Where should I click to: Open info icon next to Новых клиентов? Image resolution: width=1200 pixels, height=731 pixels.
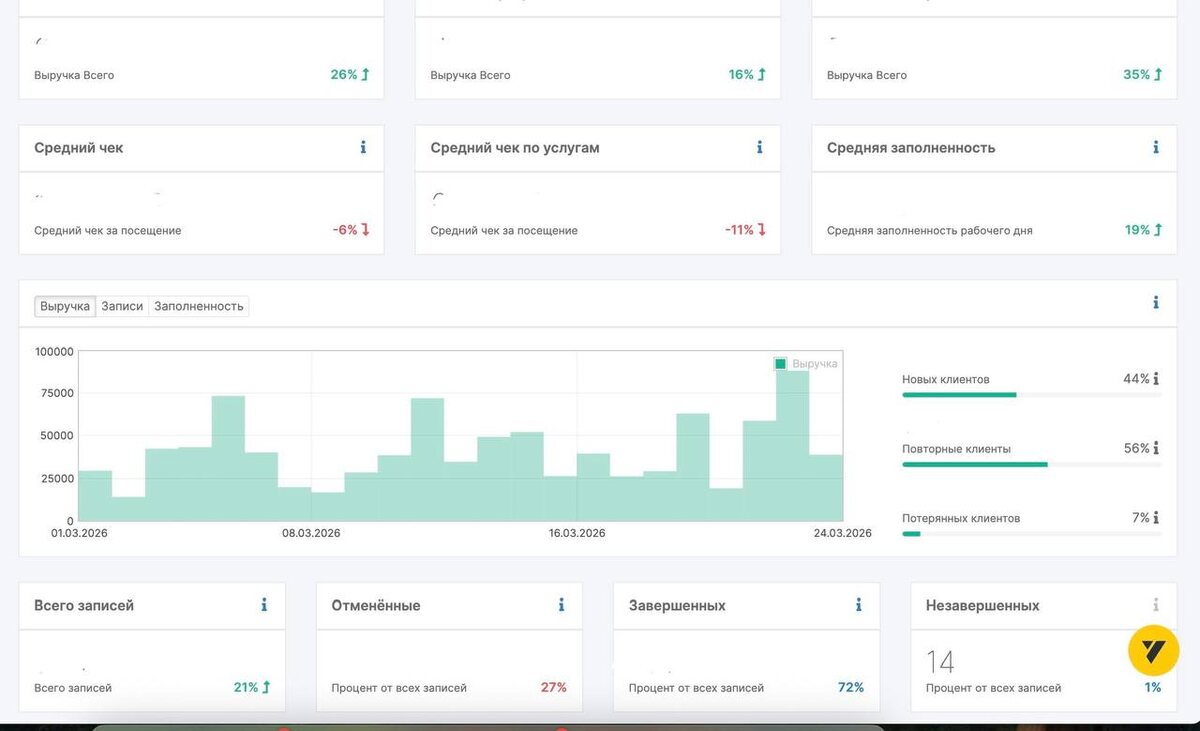(1156, 379)
